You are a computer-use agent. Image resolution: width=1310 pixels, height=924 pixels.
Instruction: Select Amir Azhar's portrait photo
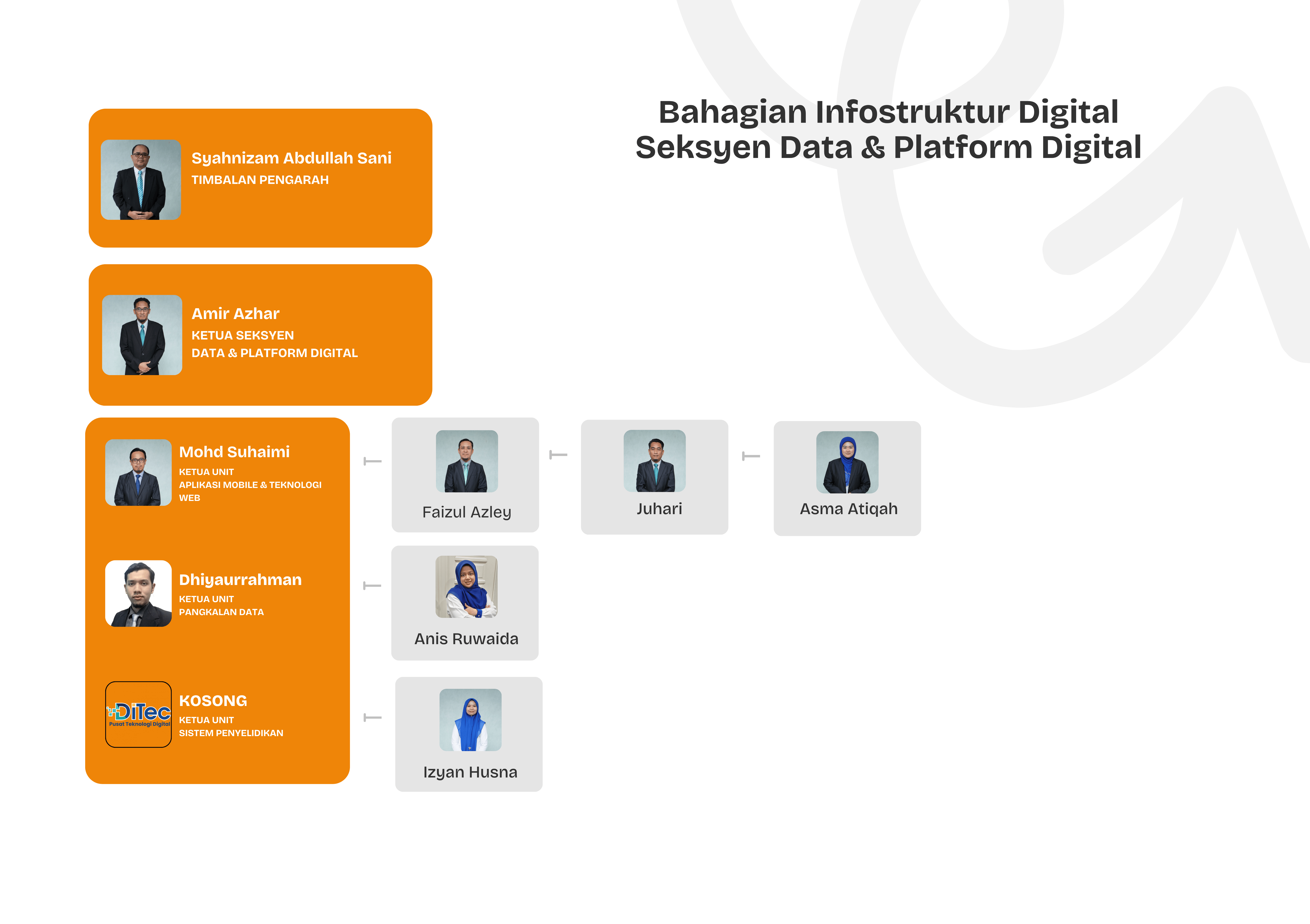tap(142, 335)
